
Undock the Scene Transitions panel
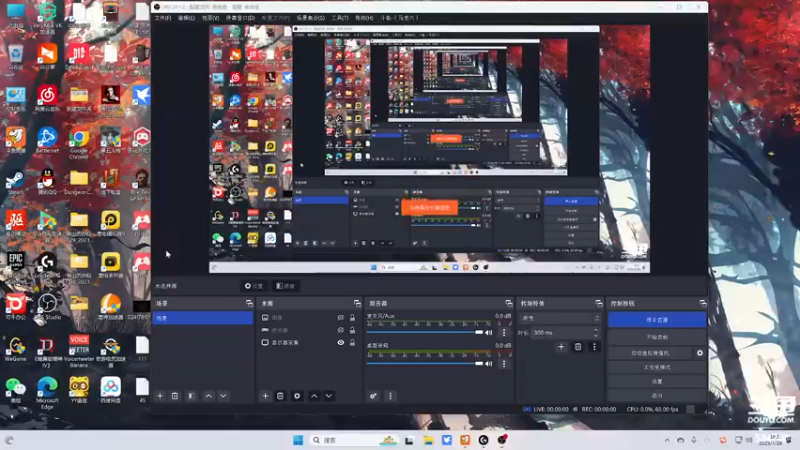tap(599, 303)
